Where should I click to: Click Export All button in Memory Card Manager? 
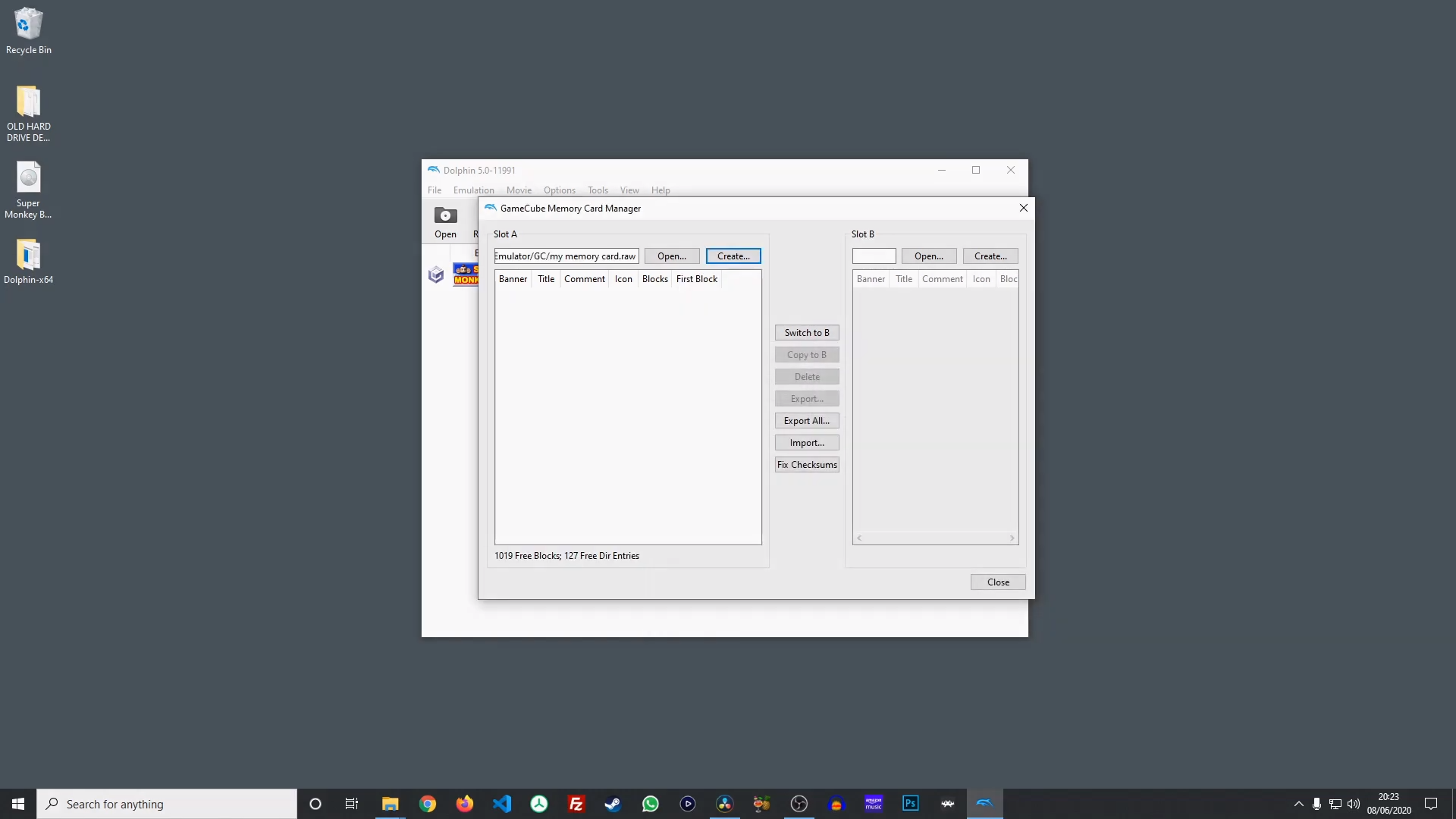point(806,420)
